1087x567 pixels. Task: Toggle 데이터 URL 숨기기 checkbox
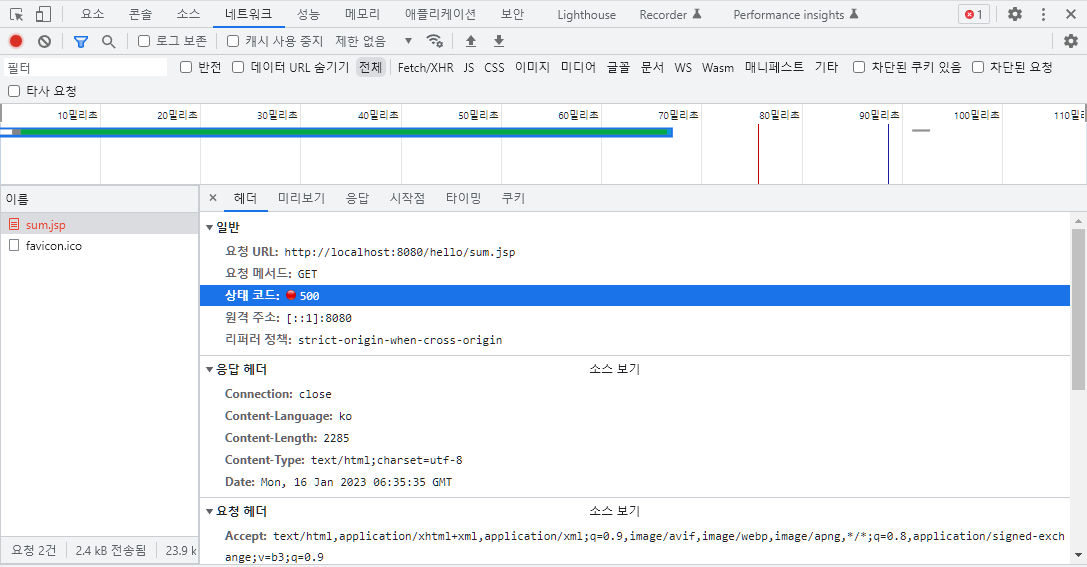[x=238, y=67]
